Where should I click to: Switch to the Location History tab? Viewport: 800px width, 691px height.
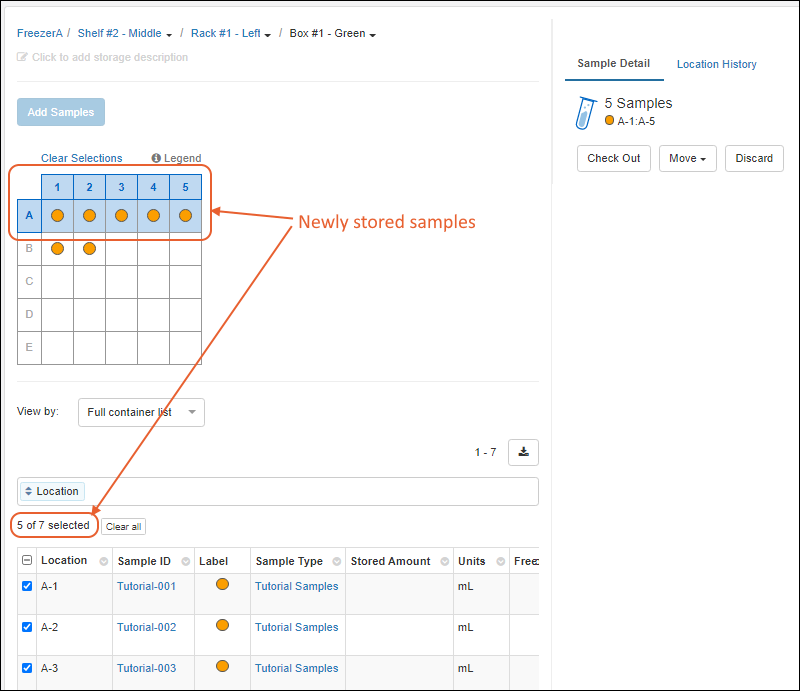pyautogui.click(x=716, y=64)
